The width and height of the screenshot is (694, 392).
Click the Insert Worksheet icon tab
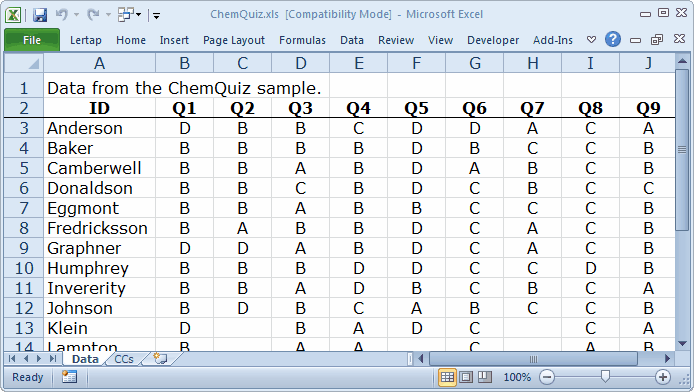[x=160, y=359]
